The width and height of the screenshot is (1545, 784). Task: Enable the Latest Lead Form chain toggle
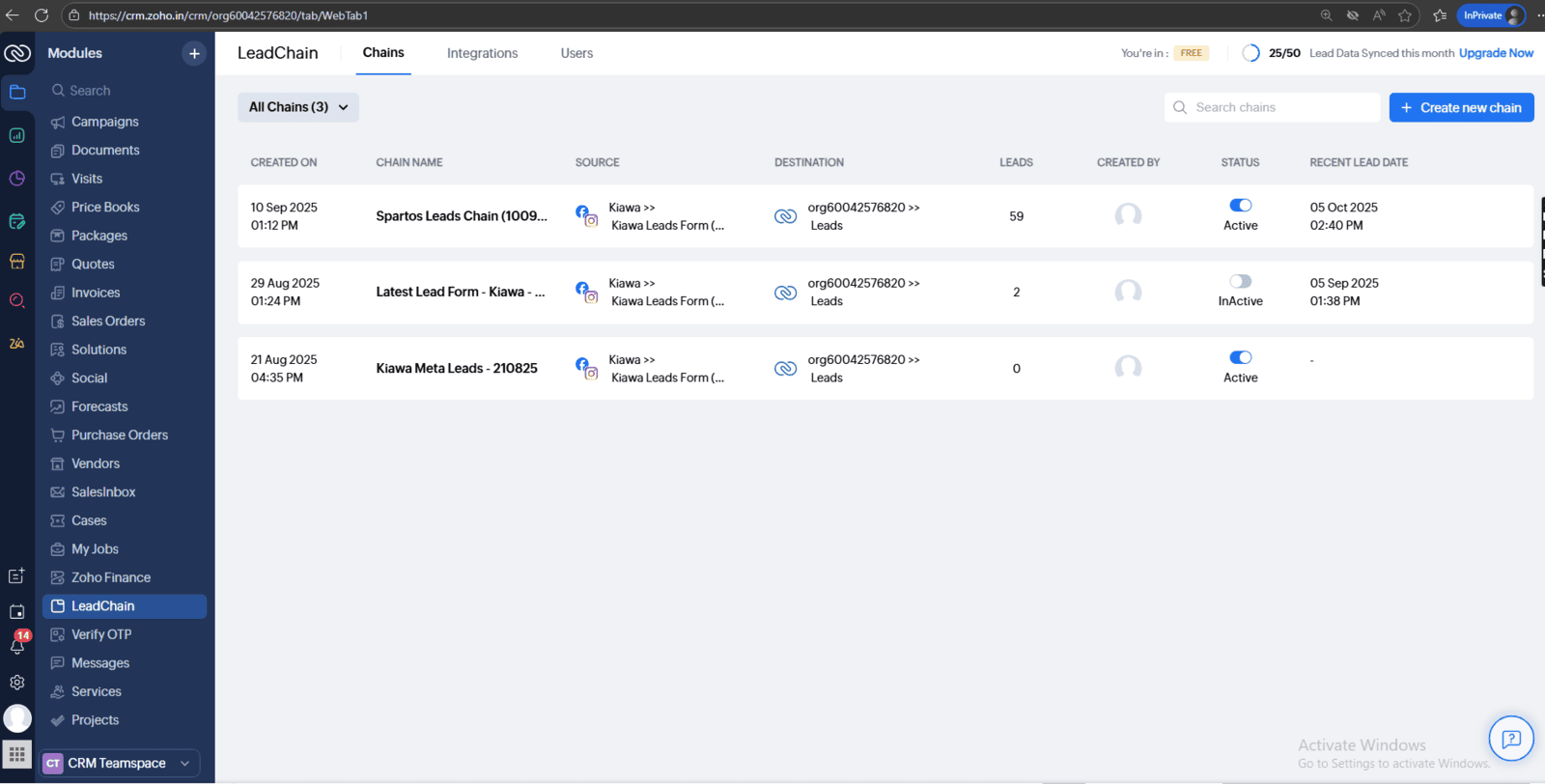[x=1240, y=282]
